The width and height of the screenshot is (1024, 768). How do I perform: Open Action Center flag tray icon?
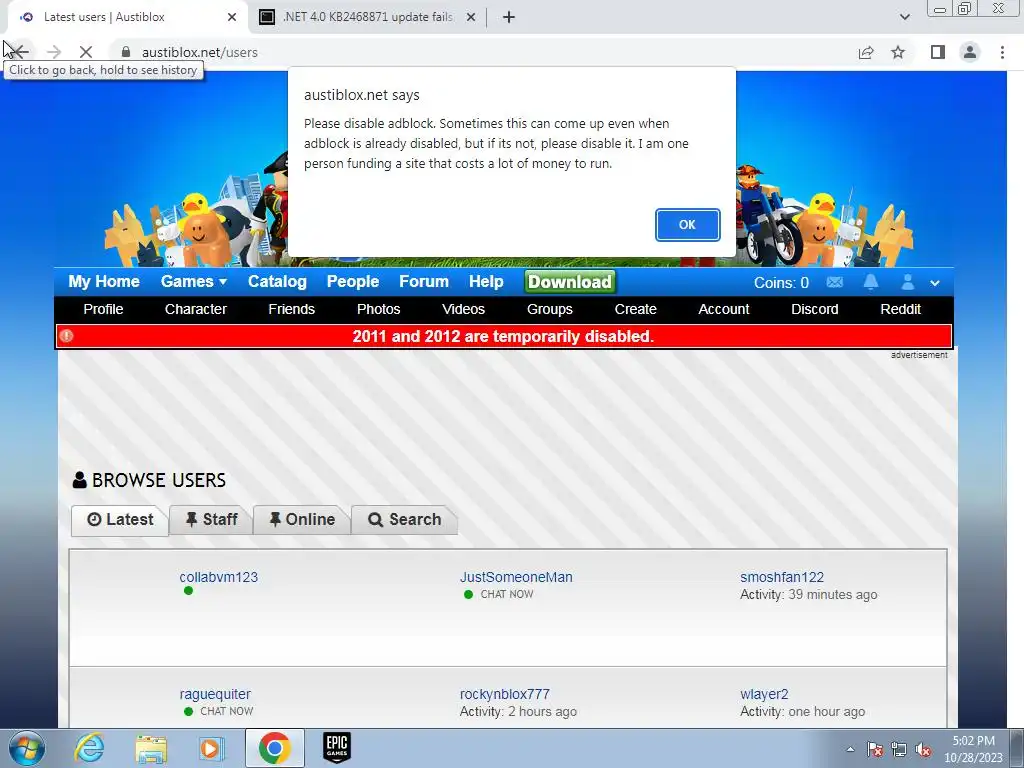click(874, 749)
